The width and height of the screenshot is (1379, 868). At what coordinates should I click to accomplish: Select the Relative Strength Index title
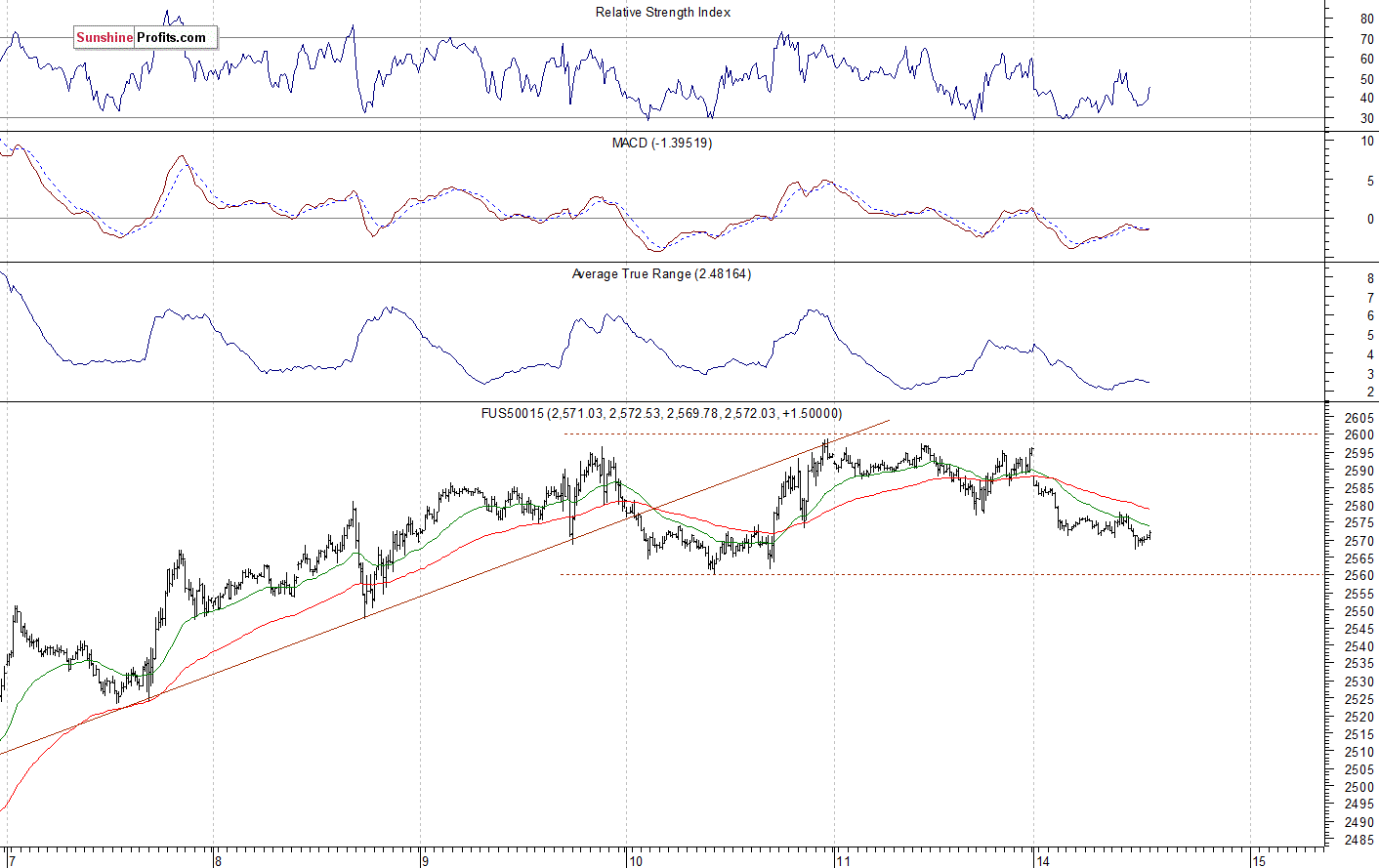click(x=663, y=13)
